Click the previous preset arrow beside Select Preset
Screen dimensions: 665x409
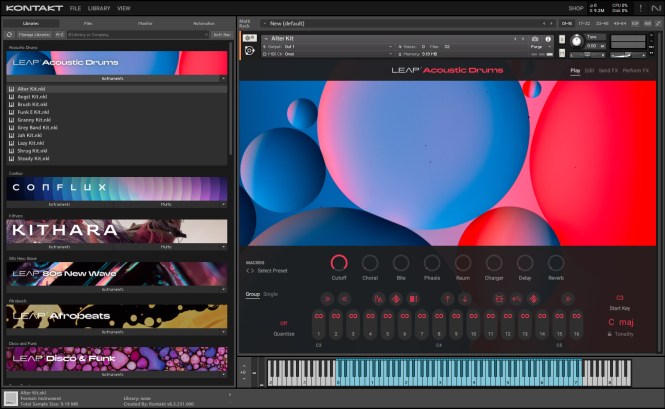pyautogui.click(x=248, y=271)
